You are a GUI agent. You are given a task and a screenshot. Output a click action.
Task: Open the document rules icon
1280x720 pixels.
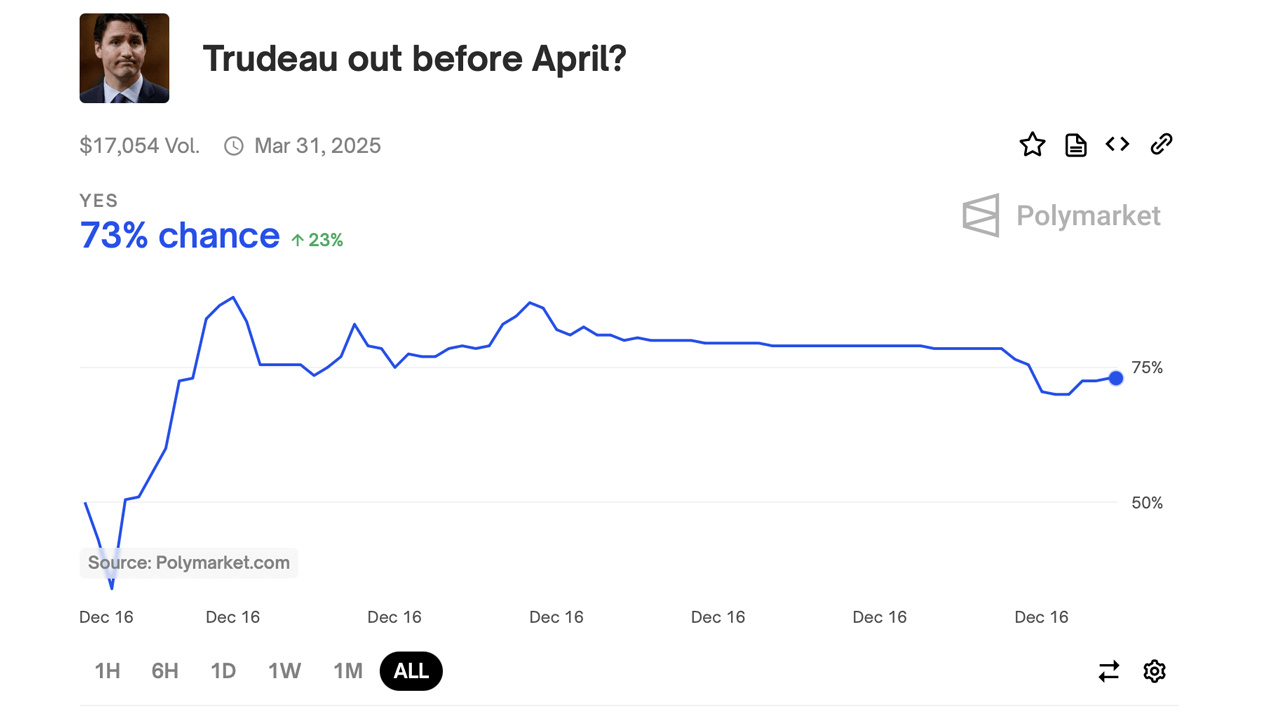1075,145
